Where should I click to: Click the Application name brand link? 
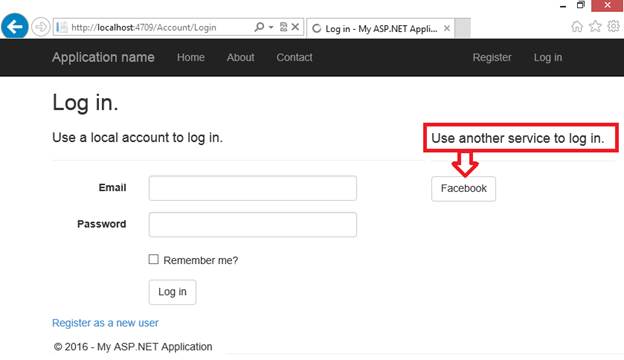coord(103,57)
